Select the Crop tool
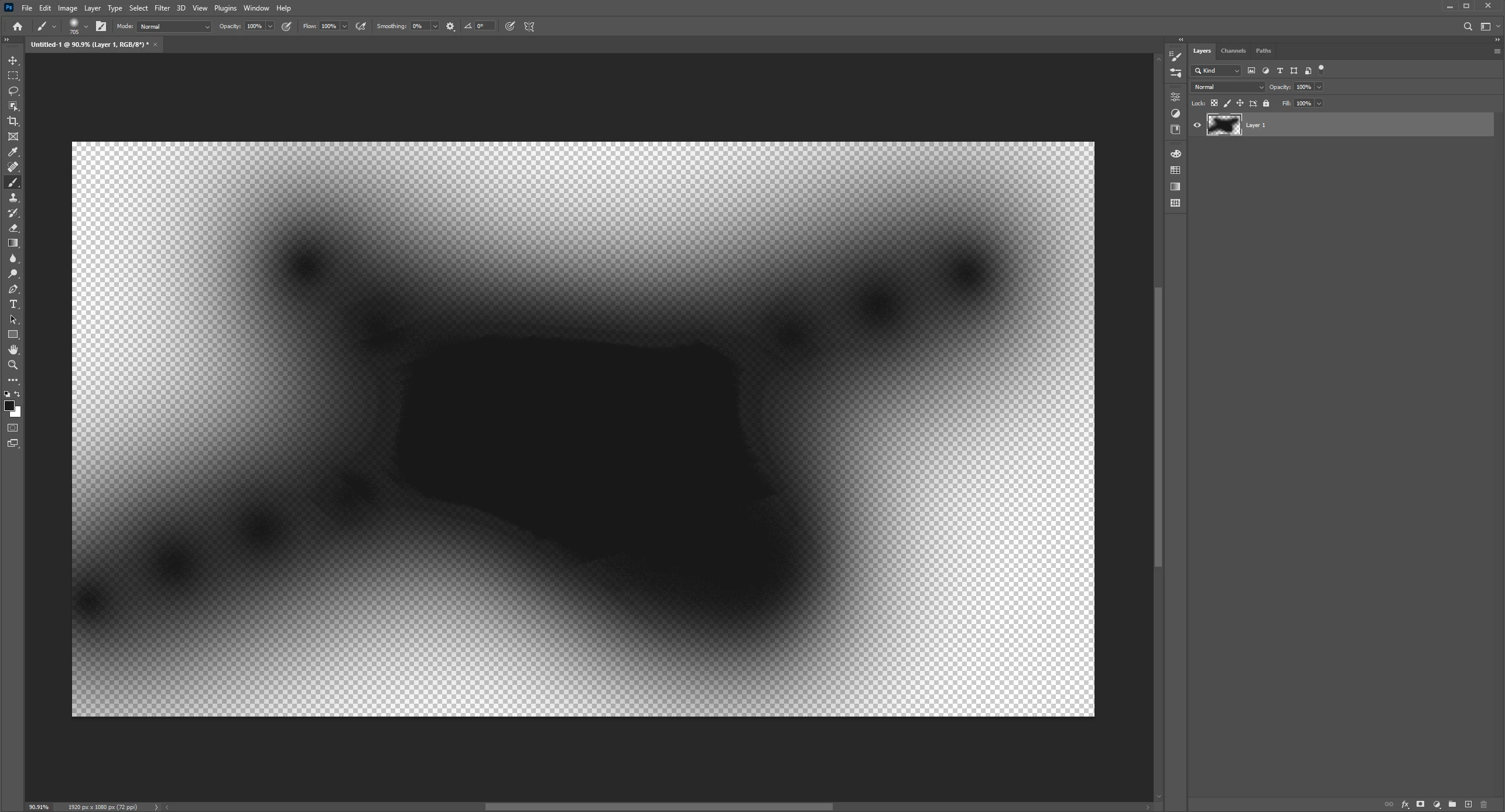Image resolution: width=1505 pixels, height=812 pixels. coord(13,121)
